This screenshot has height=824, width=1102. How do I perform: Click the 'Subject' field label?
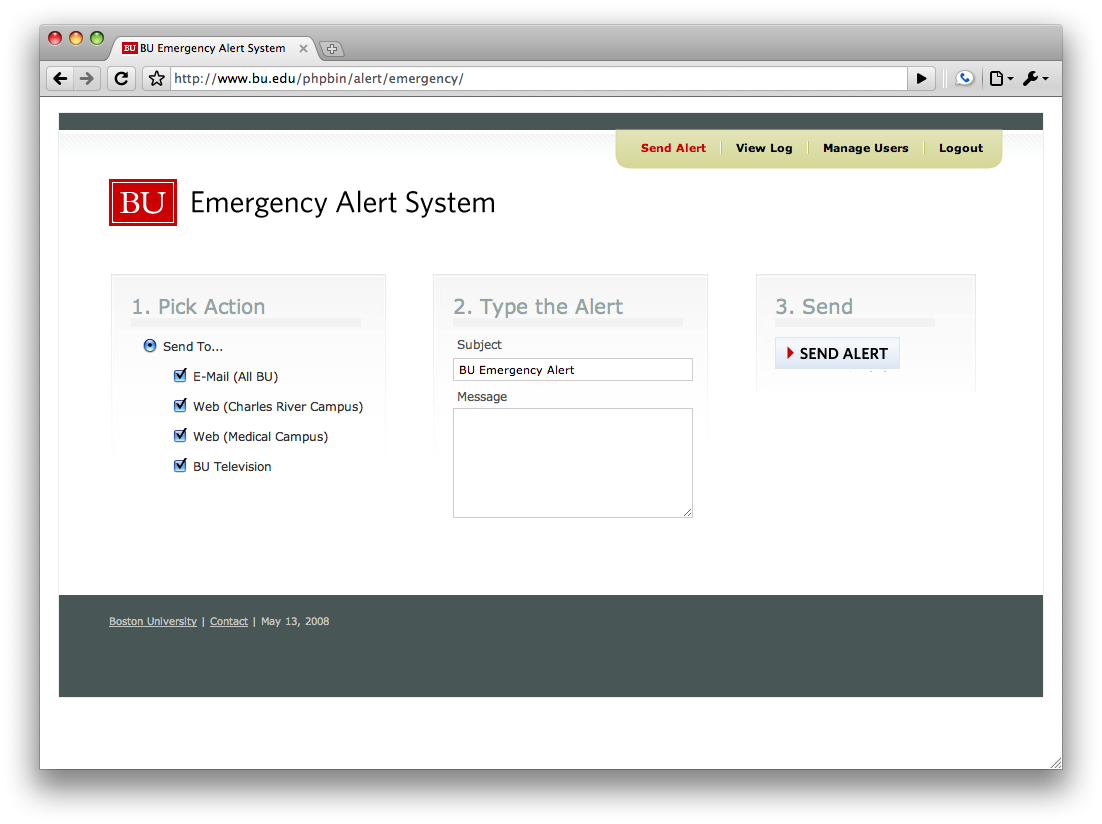(x=479, y=345)
